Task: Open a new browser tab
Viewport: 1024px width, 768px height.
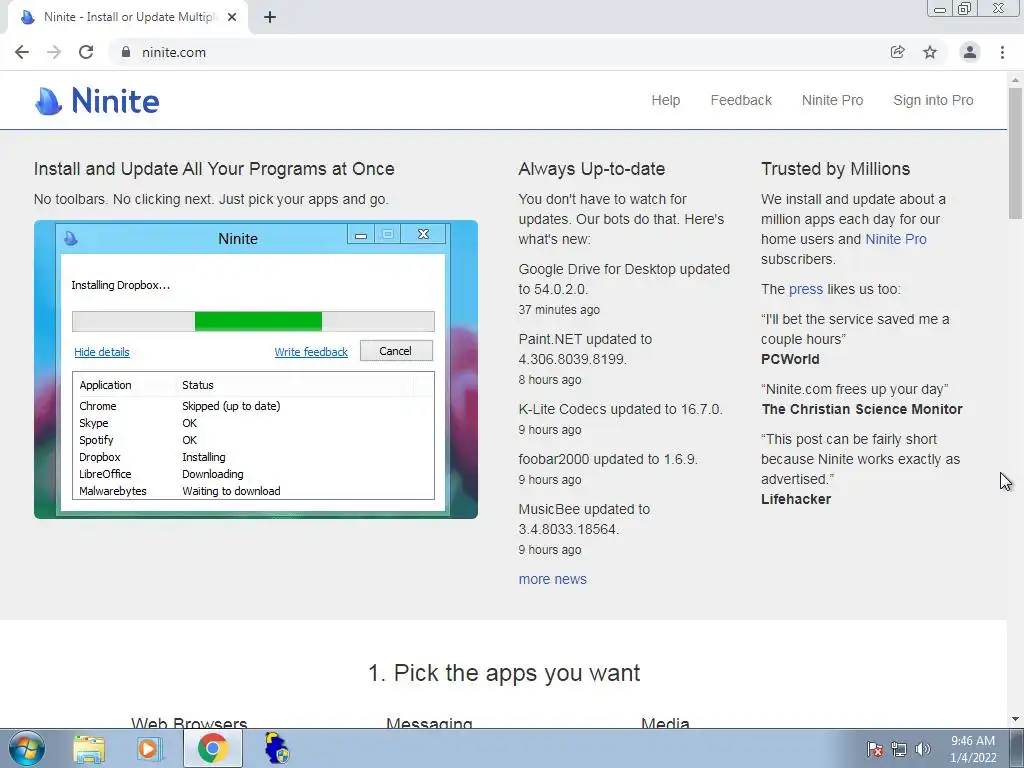Action: point(270,17)
